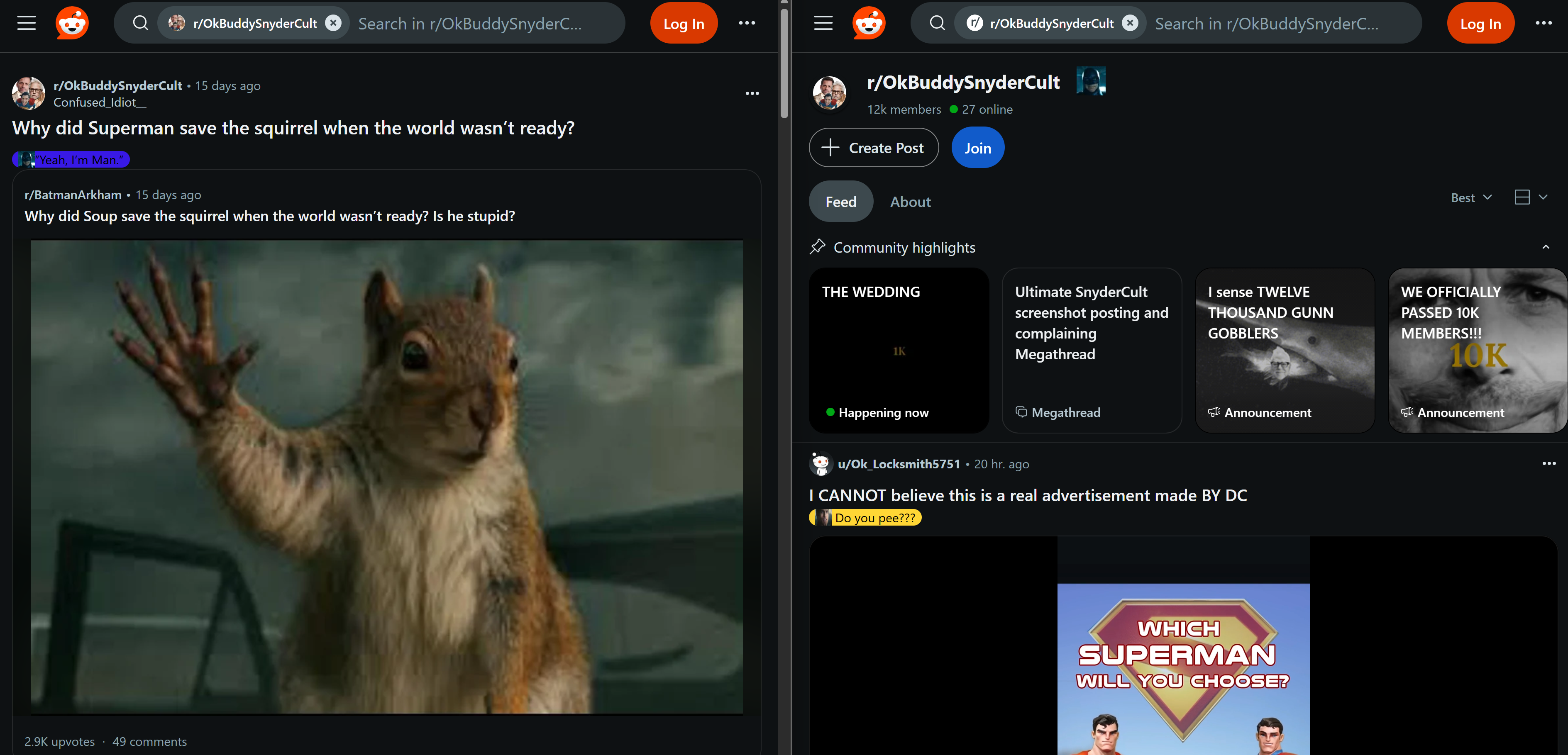Open PASSED 10K MEMBERS announcement card
The height and width of the screenshot is (755, 1568).
point(1477,351)
